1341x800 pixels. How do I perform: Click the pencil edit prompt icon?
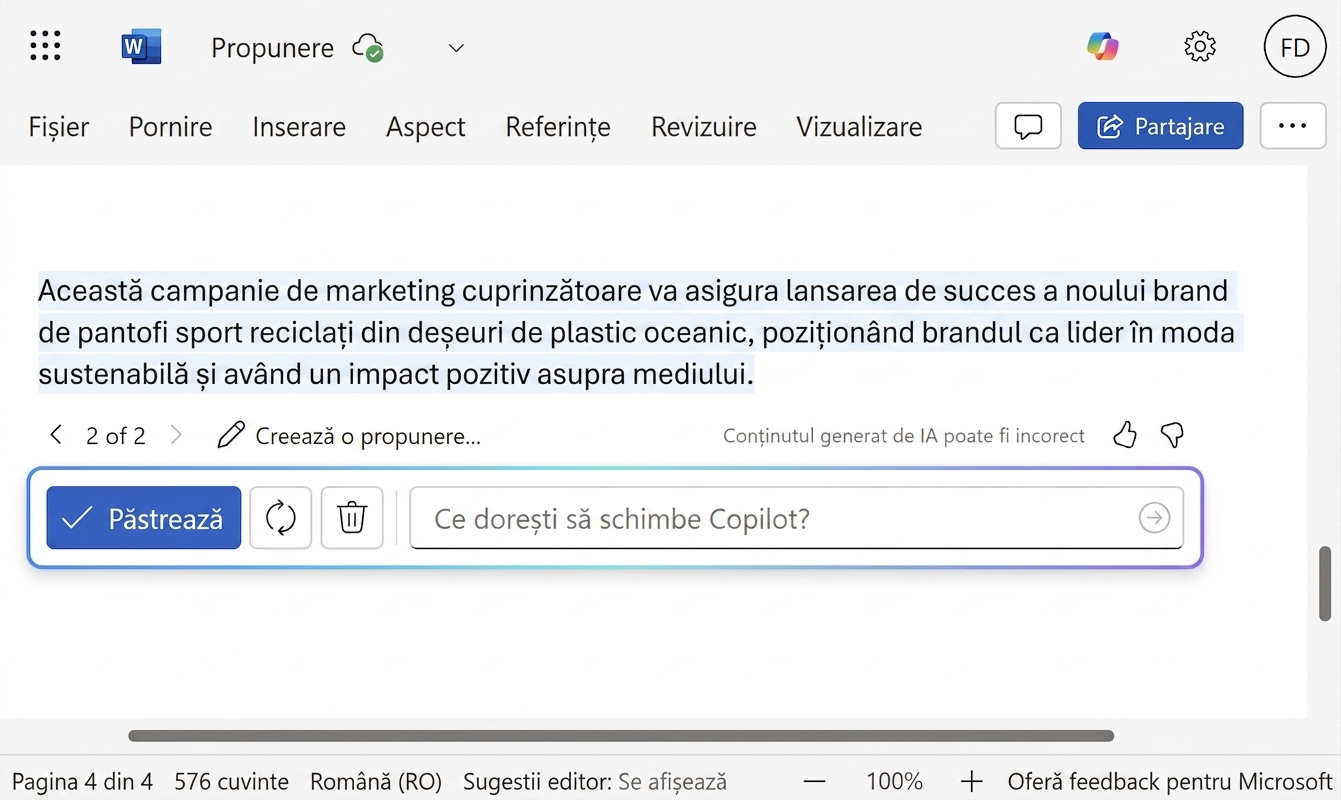point(231,435)
